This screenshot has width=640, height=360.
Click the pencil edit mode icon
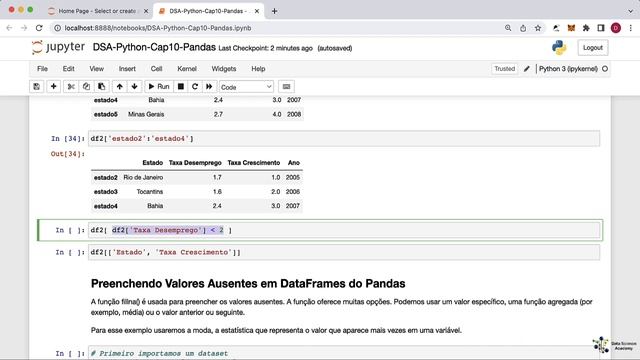pos(527,69)
